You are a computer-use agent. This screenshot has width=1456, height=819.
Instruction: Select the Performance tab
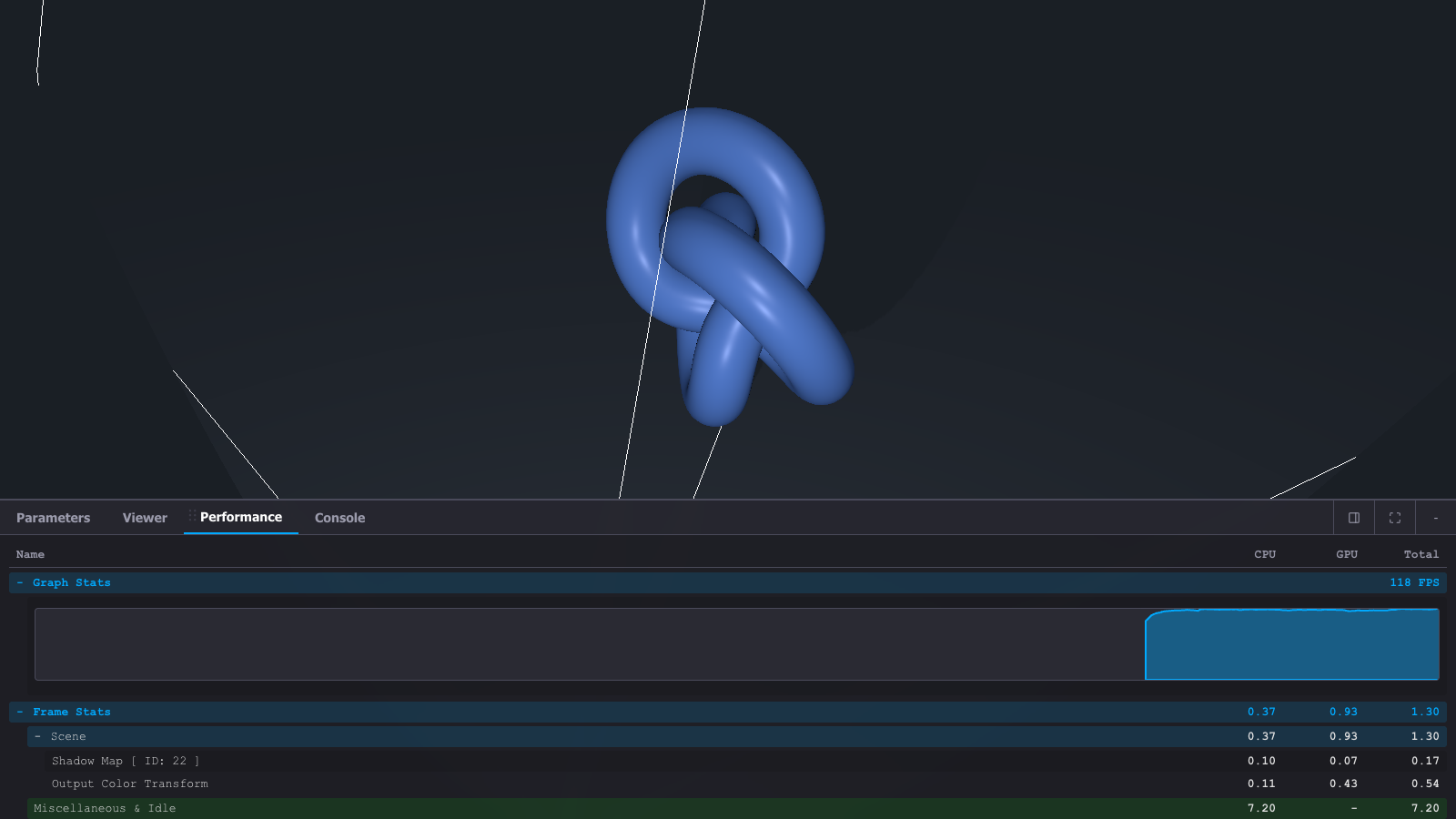point(241,517)
